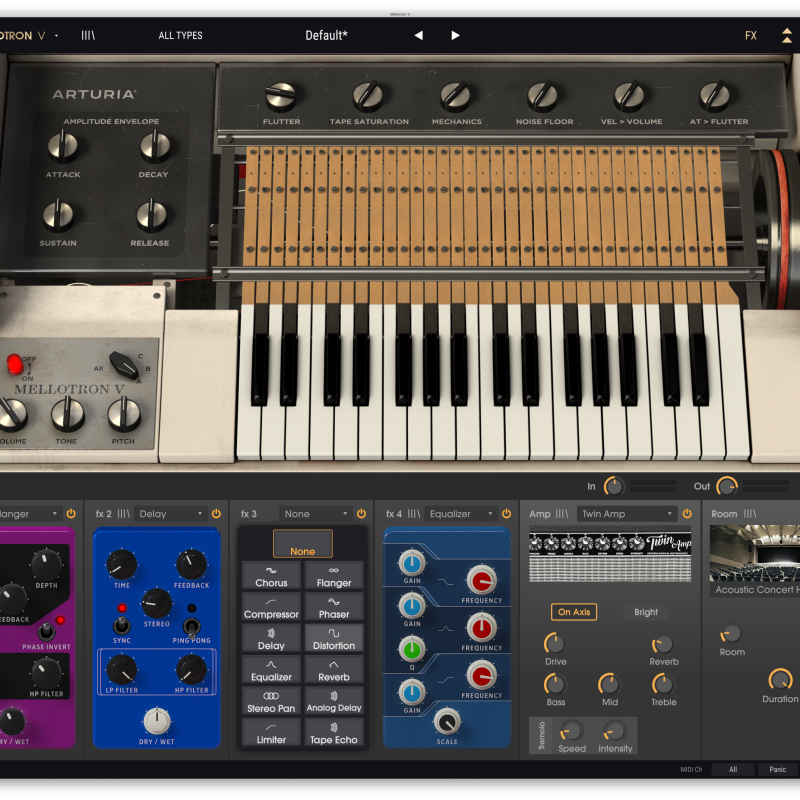Choose the Phaser effect tile
Screen dimensions: 800x800
[x=334, y=607]
